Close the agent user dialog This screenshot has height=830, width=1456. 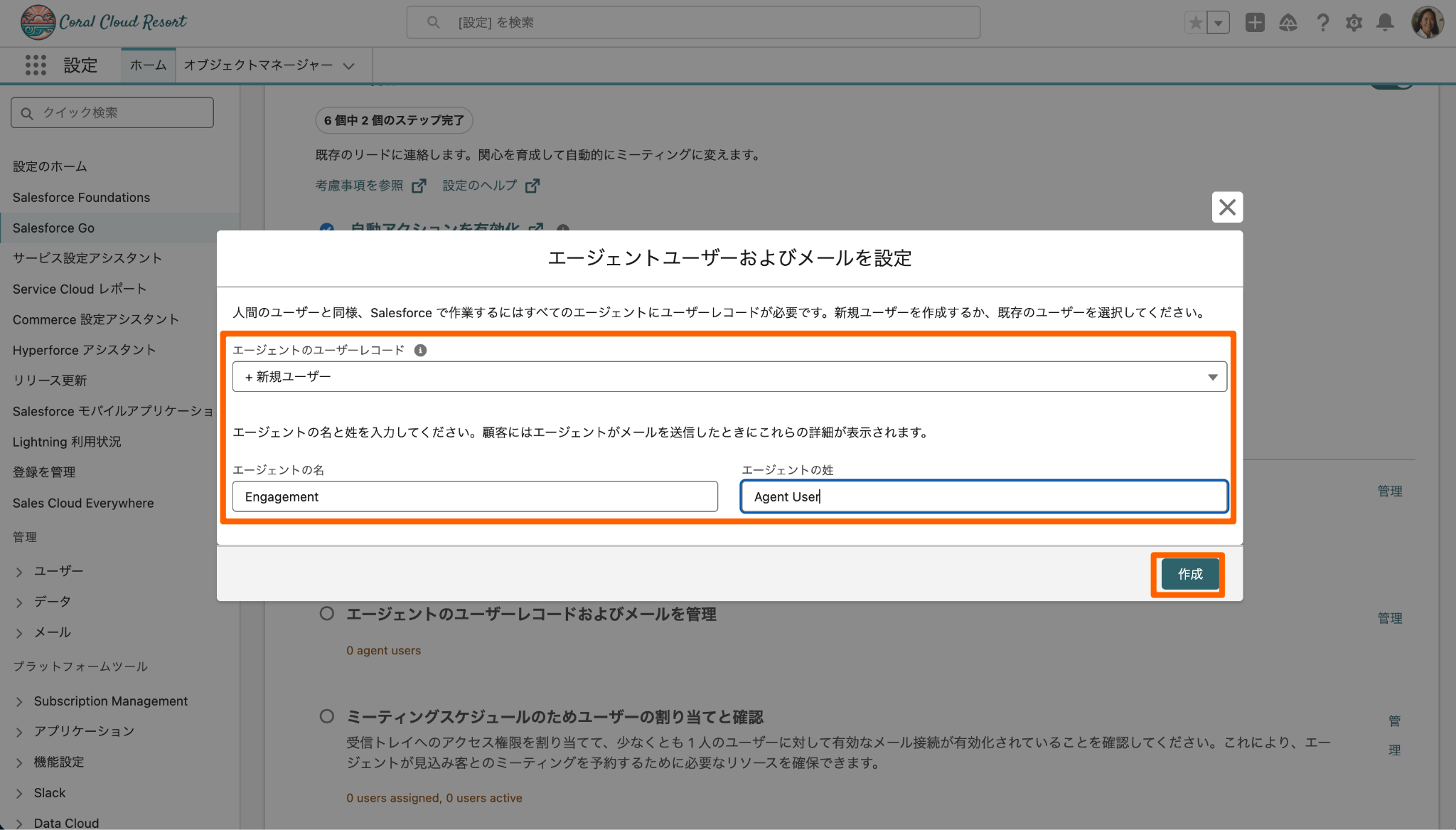coord(1227,207)
